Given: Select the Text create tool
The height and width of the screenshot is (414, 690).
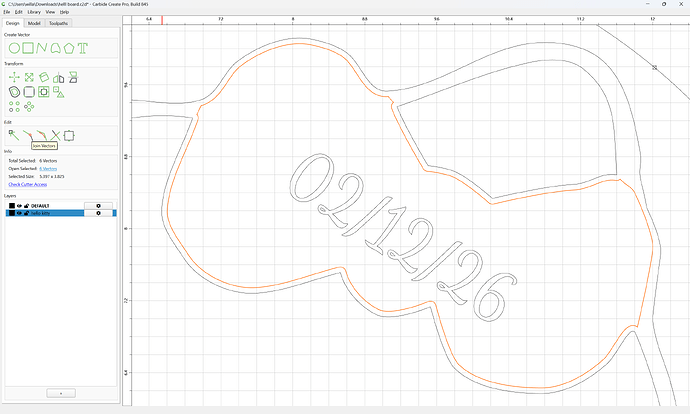Looking at the screenshot, I should click(83, 48).
